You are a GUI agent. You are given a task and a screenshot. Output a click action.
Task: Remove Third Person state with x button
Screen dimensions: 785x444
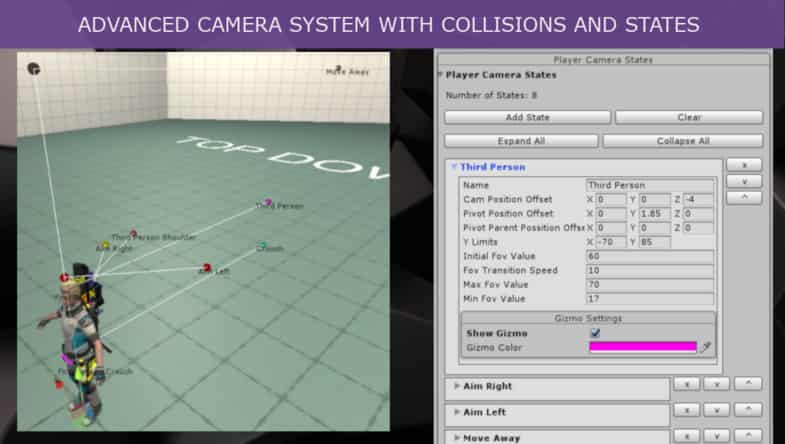click(x=744, y=164)
